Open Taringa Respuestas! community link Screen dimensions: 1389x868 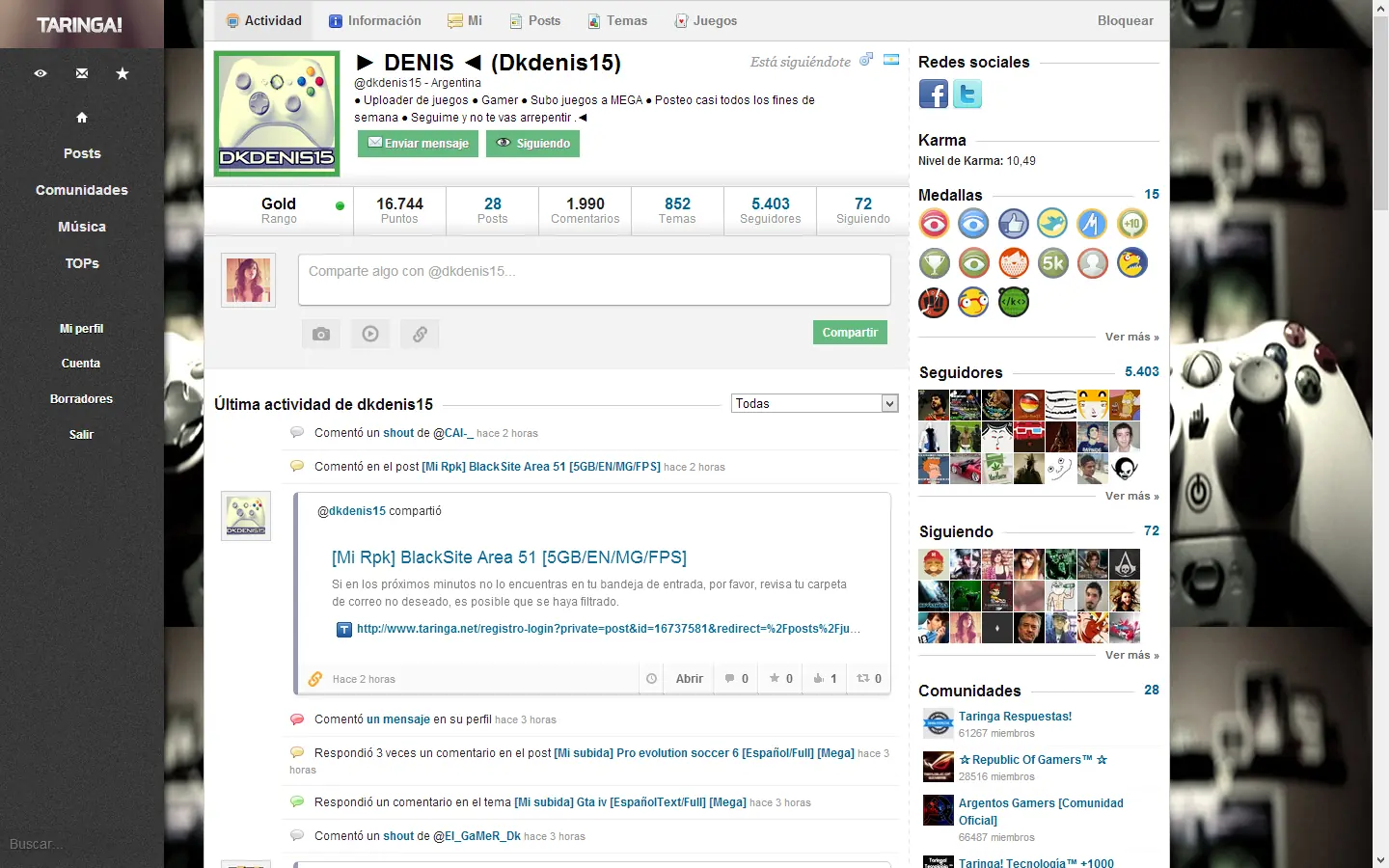(x=1015, y=717)
